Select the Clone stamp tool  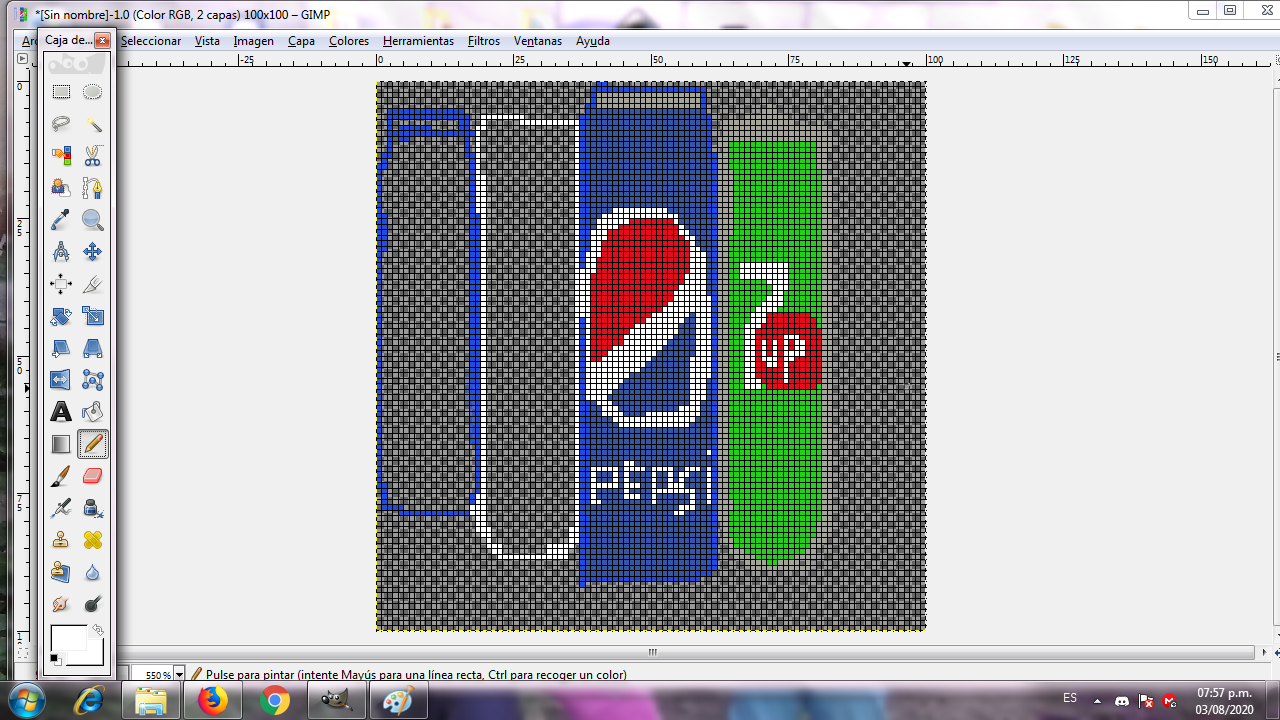(x=61, y=540)
